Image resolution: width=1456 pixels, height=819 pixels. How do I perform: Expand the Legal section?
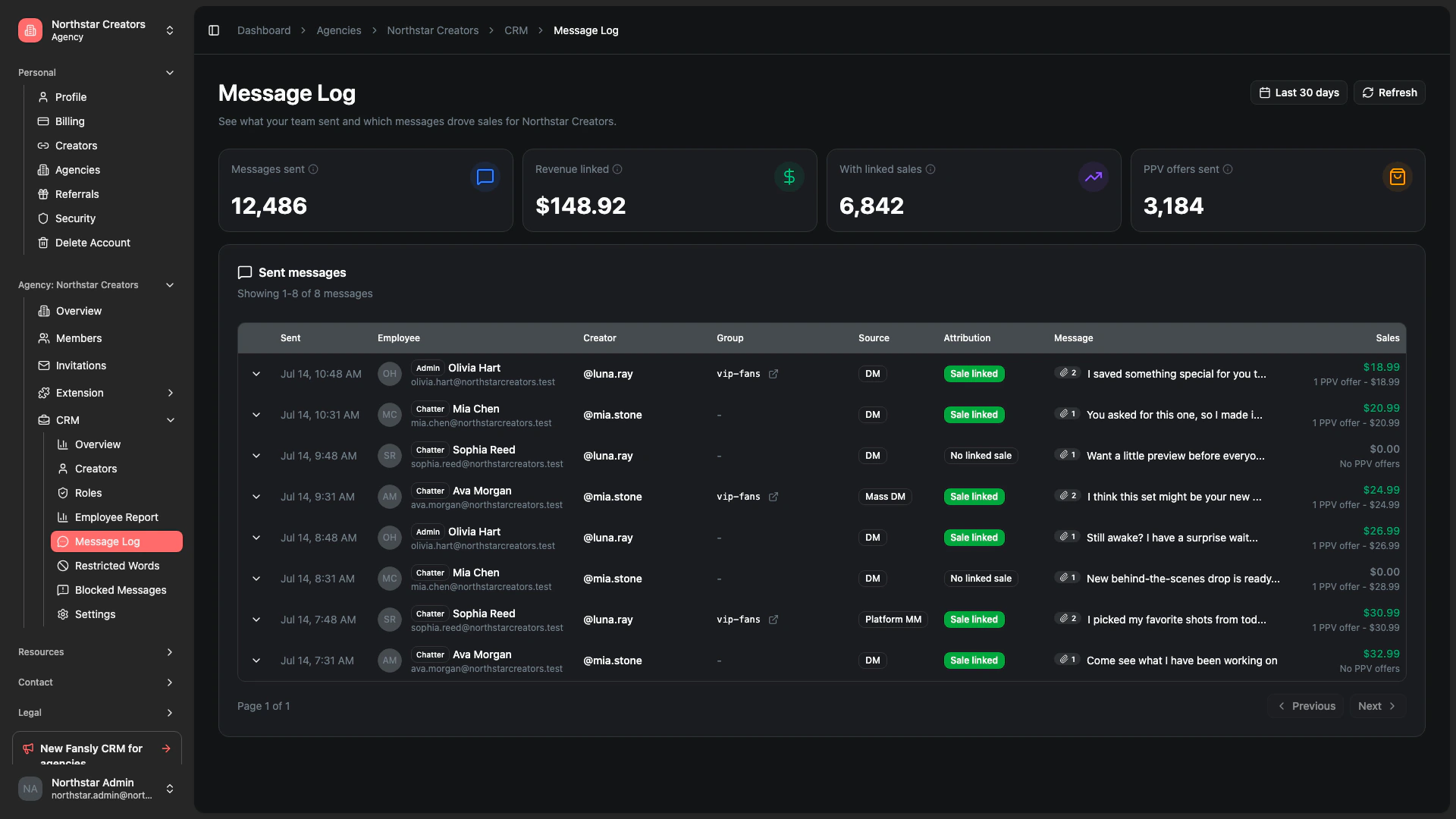click(x=170, y=713)
